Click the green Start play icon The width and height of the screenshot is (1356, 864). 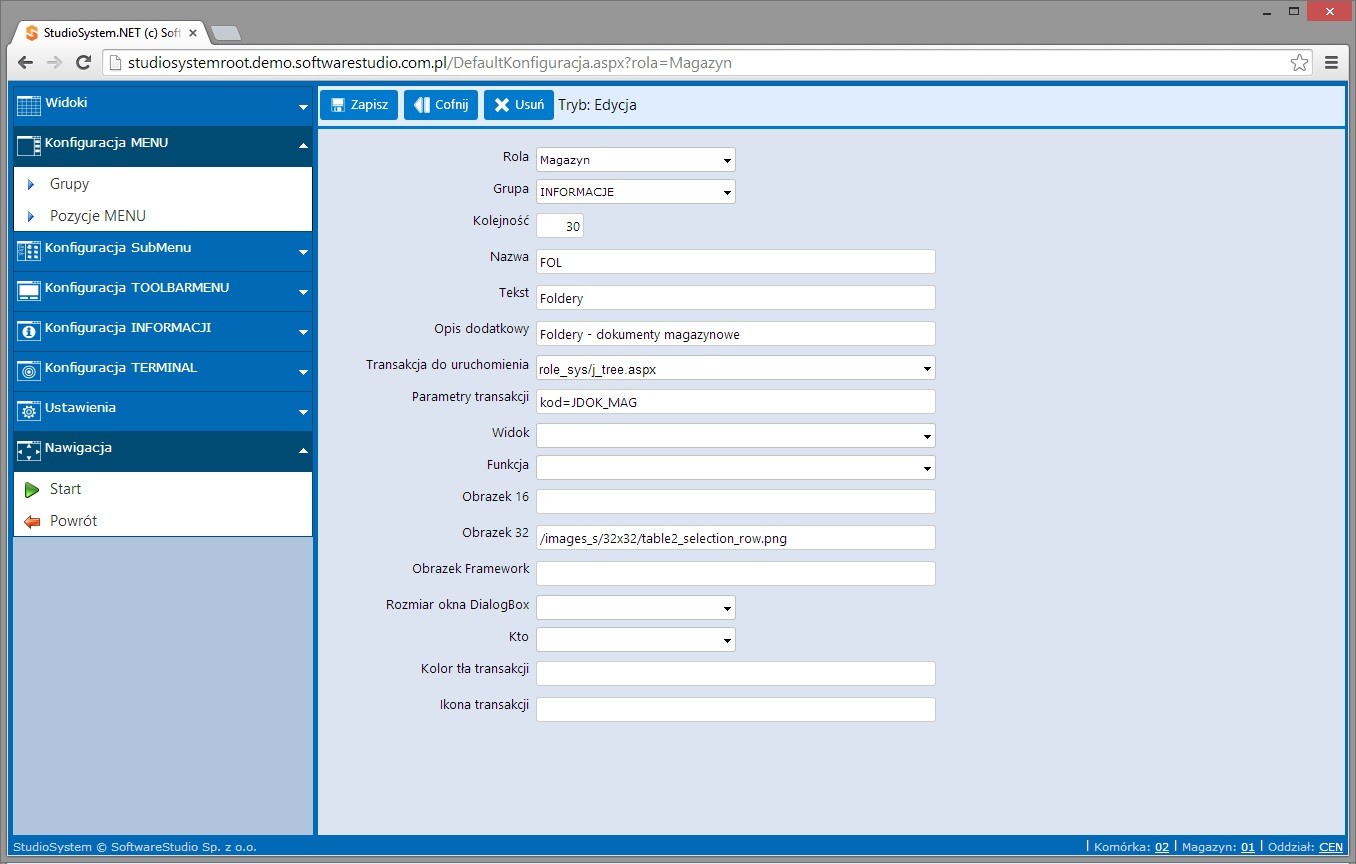(x=32, y=489)
